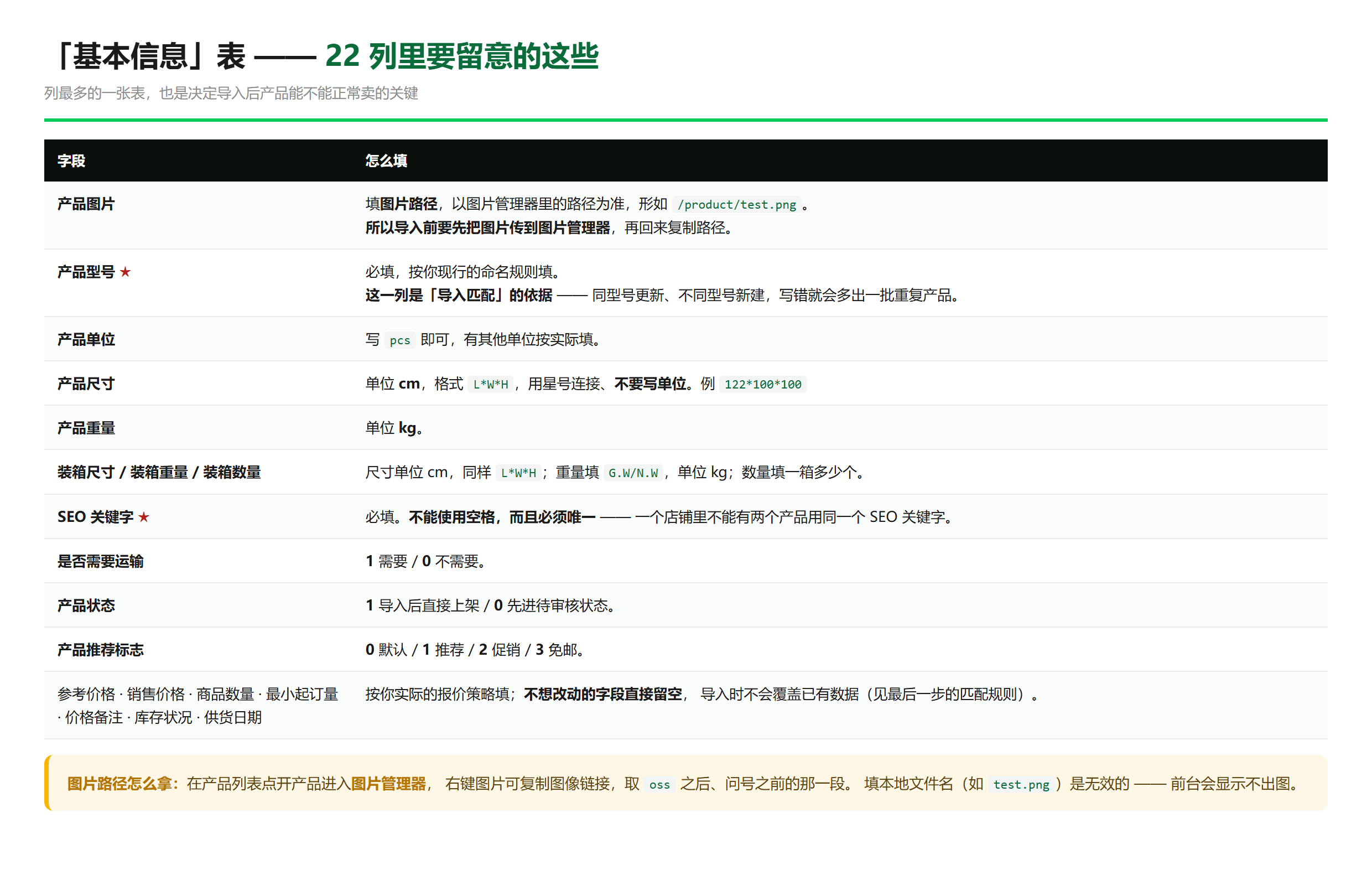Click the oss code tag in callout

click(x=659, y=784)
